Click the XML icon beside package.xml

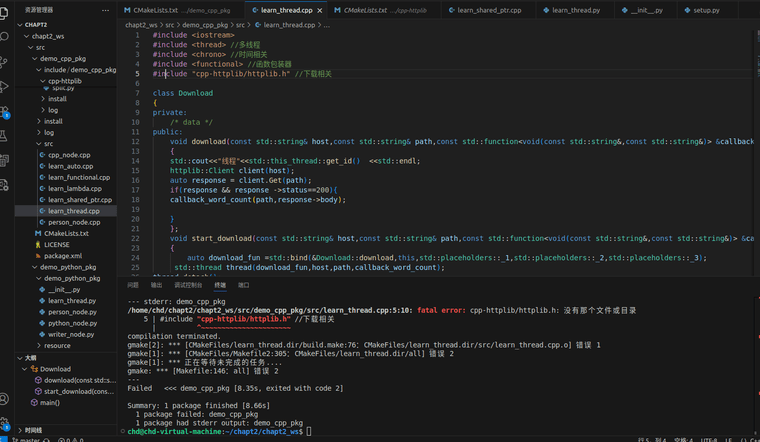38,256
